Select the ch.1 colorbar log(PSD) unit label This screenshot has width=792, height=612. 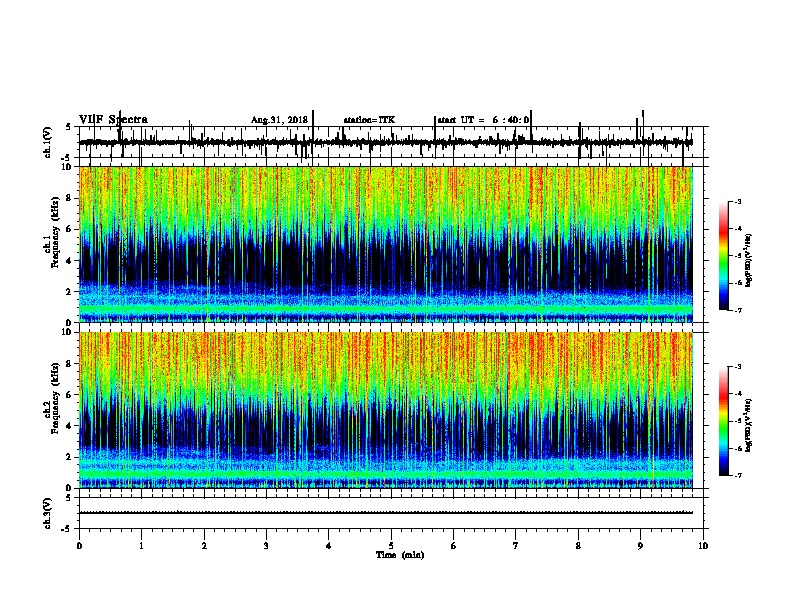(x=749, y=260)
